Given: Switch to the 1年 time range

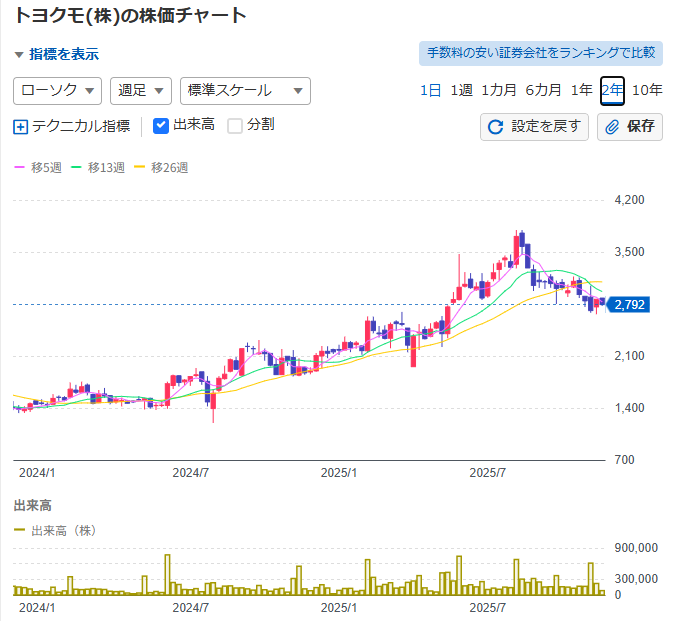Looking at the screenshot, I should [x=581, y=90].
